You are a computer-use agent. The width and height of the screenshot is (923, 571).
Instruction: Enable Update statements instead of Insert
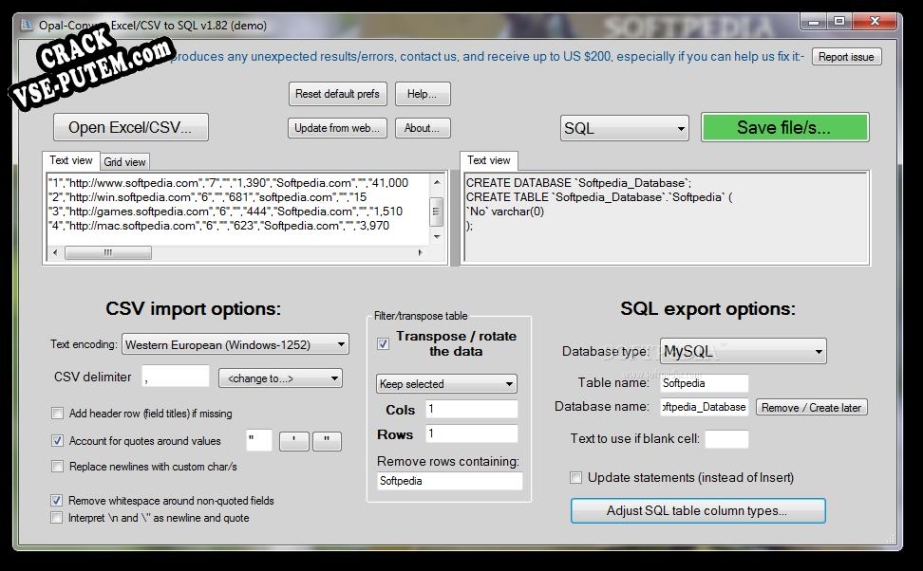point(576,477)
